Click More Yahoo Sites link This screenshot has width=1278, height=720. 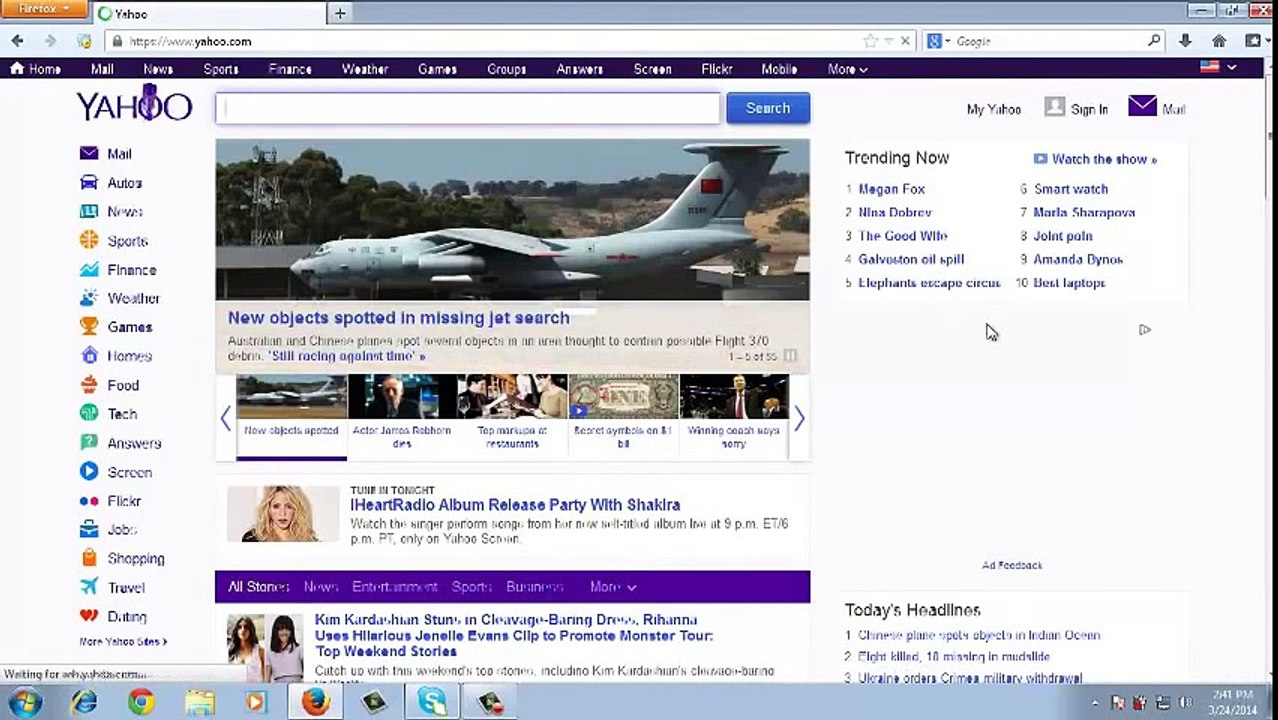pos(123,641)
